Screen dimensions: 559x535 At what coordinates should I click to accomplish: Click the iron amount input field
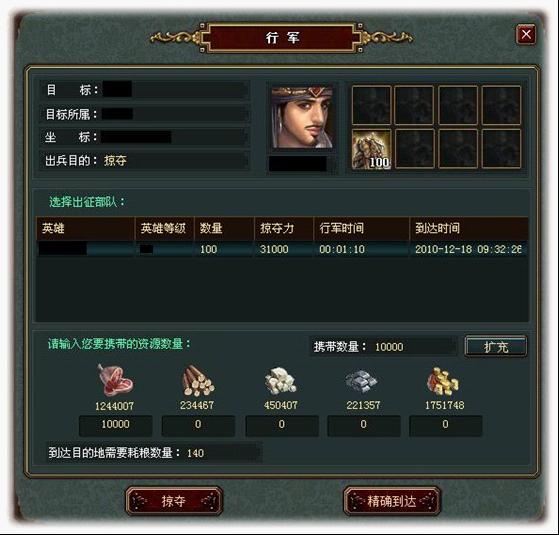point(363,425)
